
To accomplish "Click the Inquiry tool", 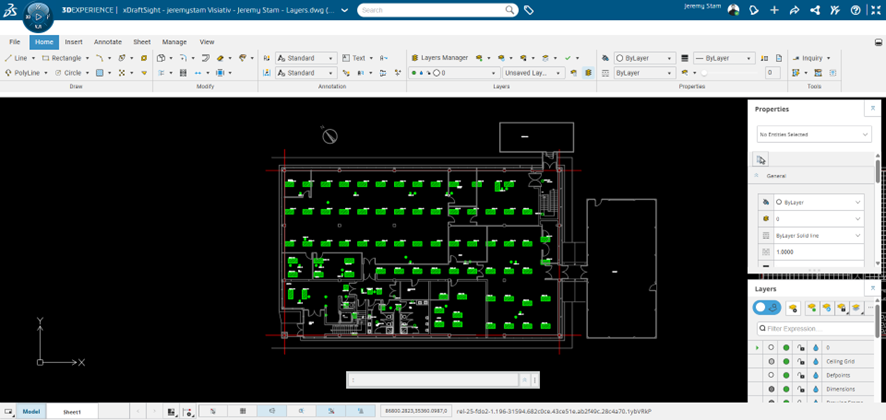I will [x=807, y=58].
